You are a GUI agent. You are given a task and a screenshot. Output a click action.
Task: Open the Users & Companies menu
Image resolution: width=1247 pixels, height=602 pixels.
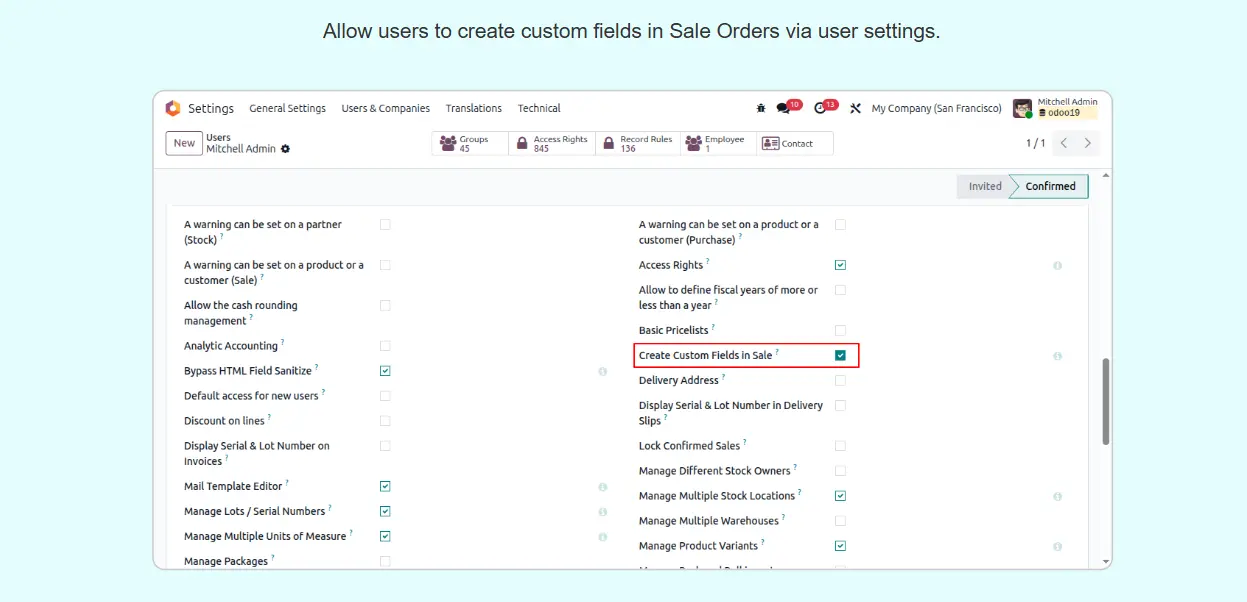click(x=385, y=108)
